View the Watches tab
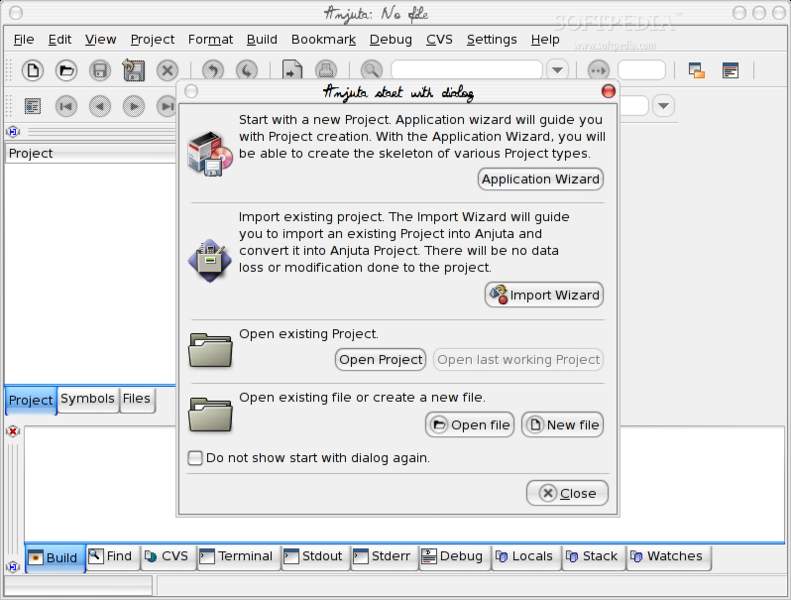Viewport: 791px width, 600px height. tap(668, 557)
